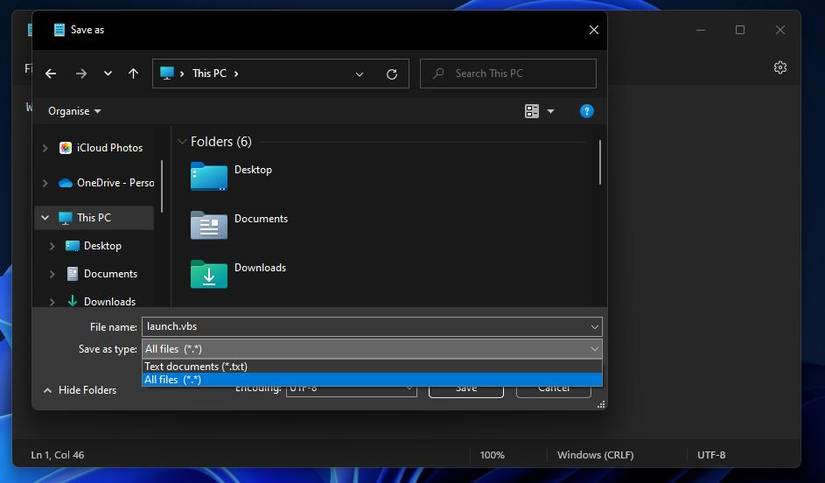Open the Desktop folder in main pane

pos(252,170)
